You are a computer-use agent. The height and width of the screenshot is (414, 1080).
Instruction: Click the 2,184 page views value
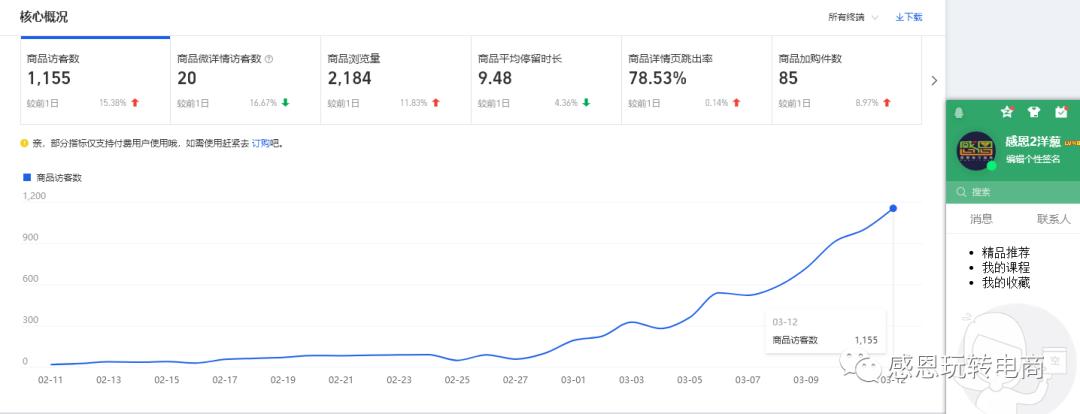click(349, 79)
